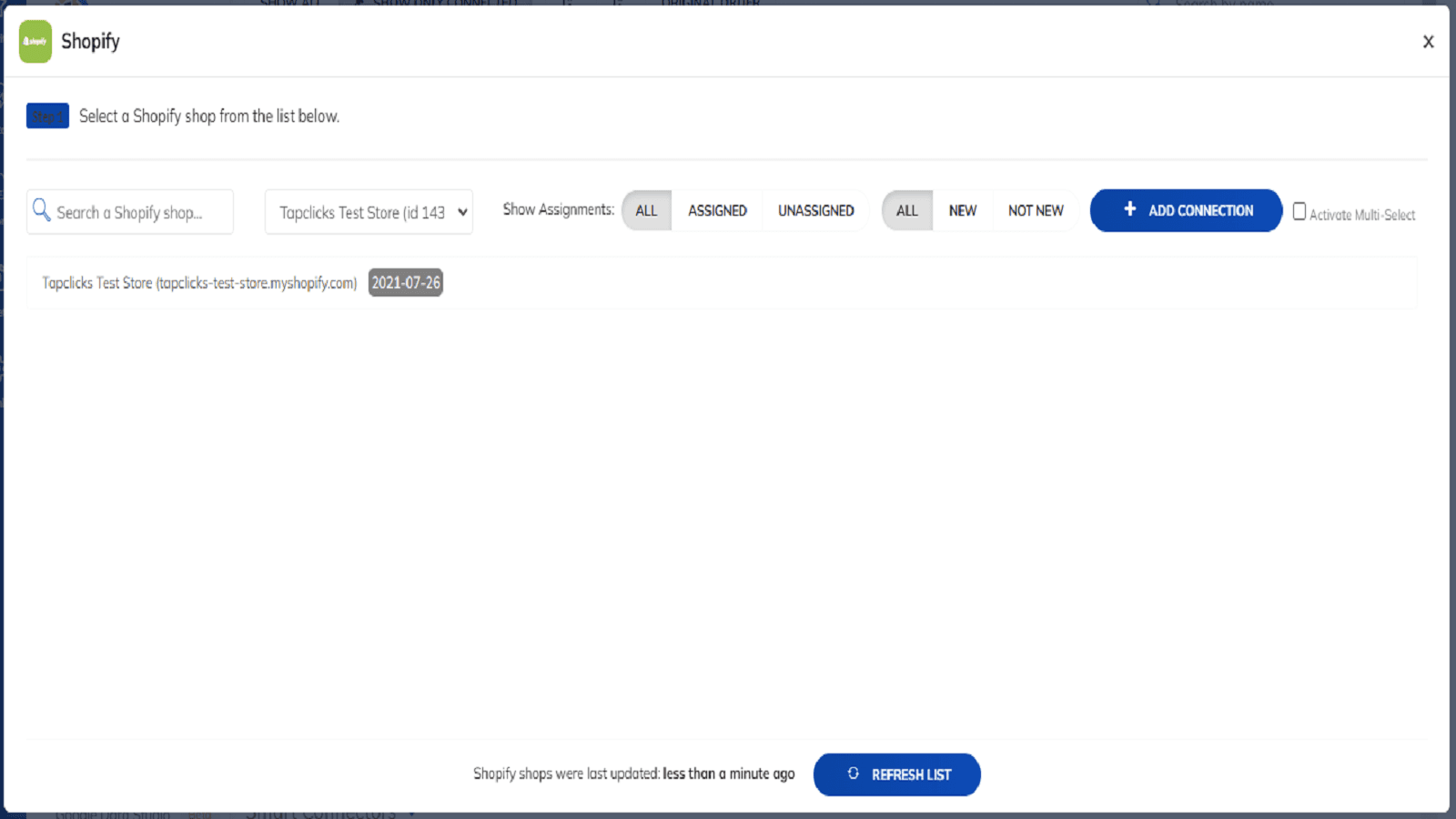Click the magnifying glass search icon
The image size is (1456, 819).
(x=41, y=210)
